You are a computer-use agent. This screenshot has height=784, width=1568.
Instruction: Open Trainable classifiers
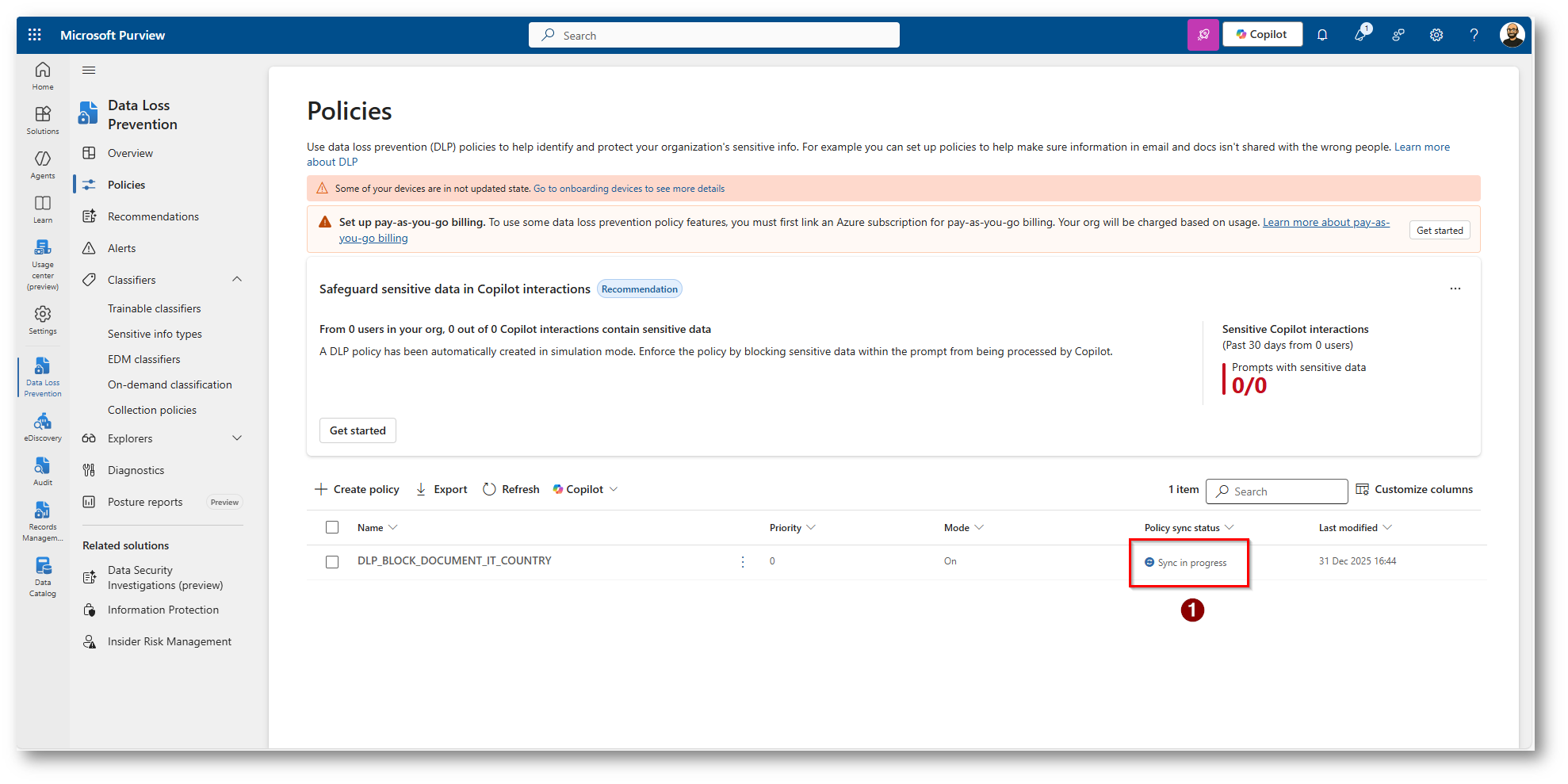(x=155, y=308)
